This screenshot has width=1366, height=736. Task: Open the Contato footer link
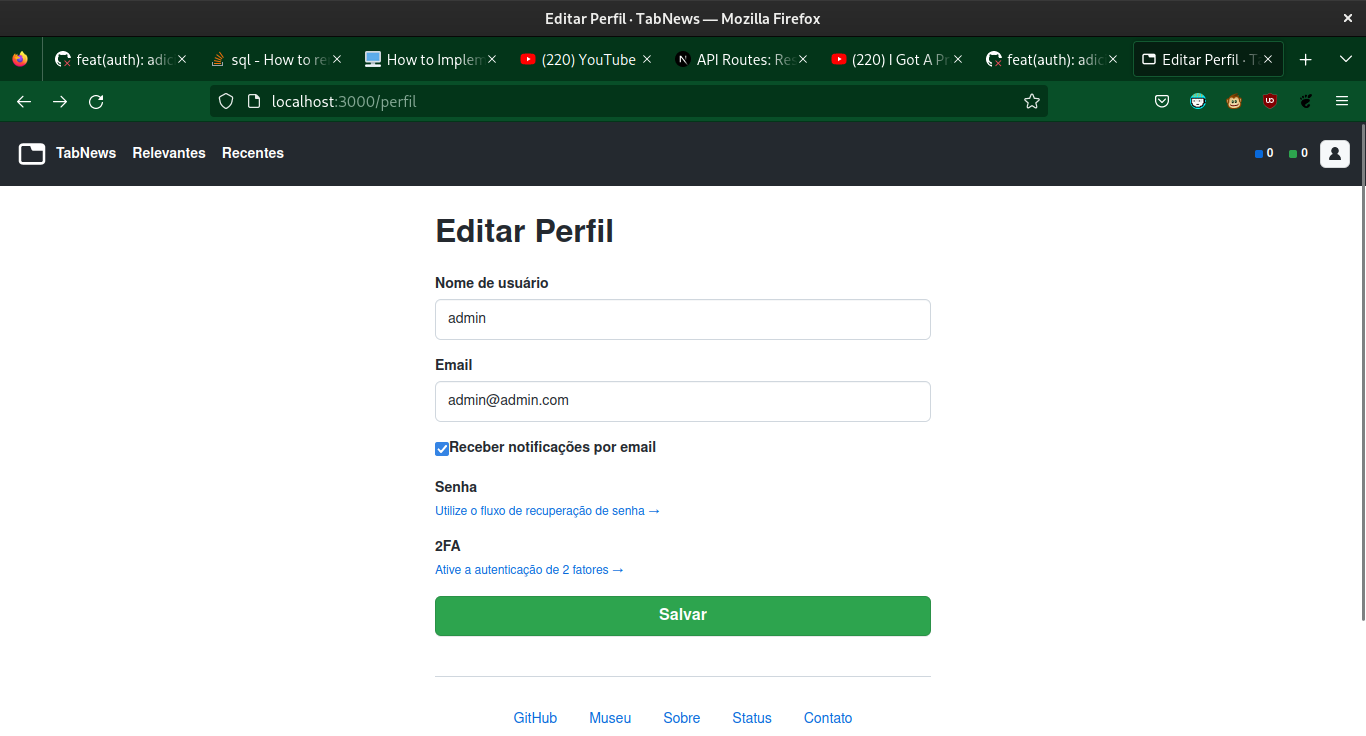click(x=828, y=718)
